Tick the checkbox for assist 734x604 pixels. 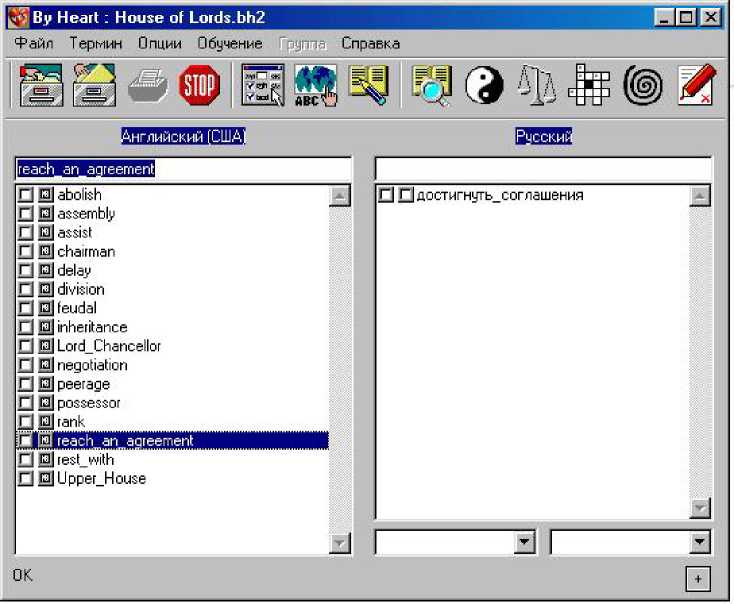(25, 232)
